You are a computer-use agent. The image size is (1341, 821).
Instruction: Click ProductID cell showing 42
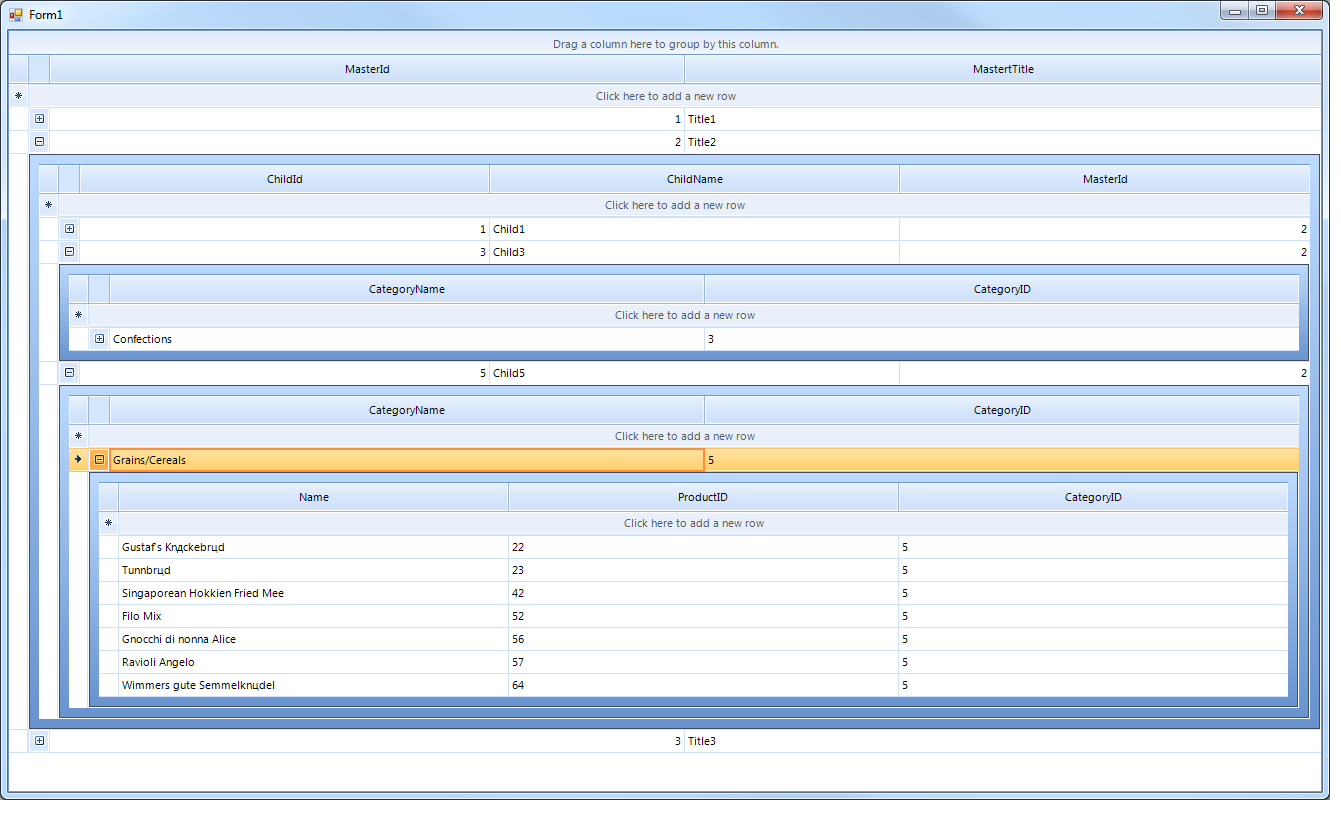[704, 593]
